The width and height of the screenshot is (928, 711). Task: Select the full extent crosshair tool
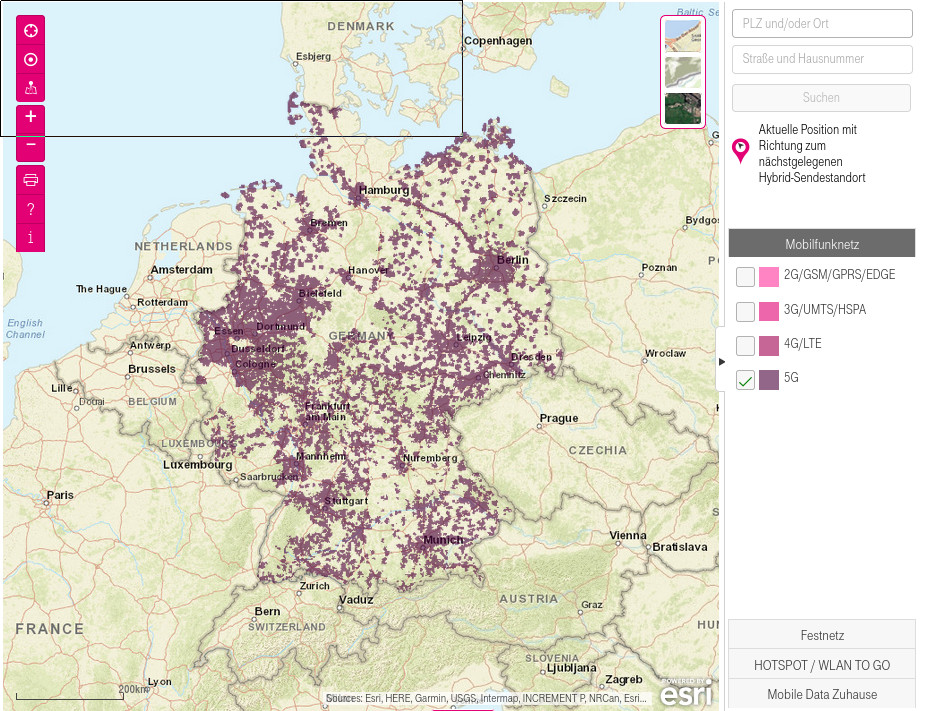pyautogui.click(x=30, y=31)
